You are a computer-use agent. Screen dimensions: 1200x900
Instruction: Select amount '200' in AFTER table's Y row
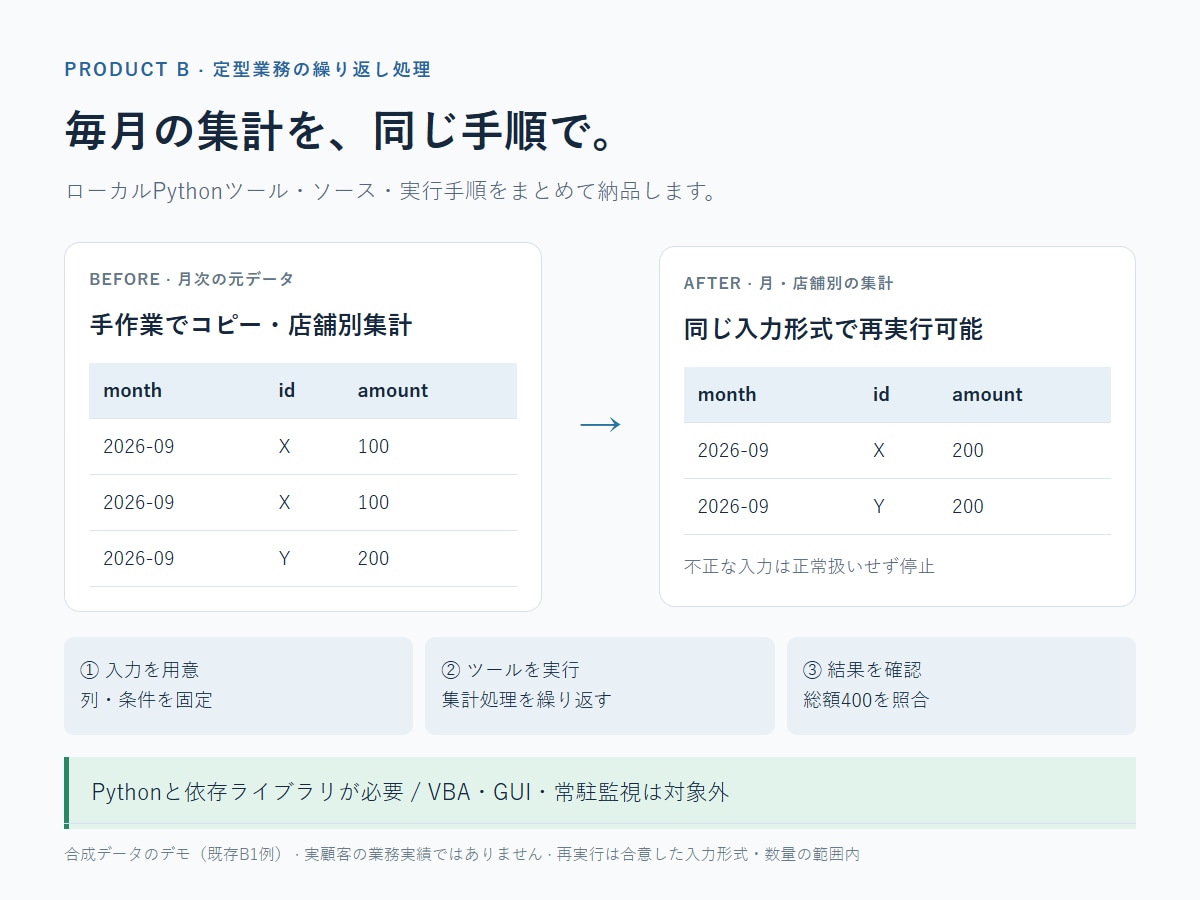click(968, 507)
